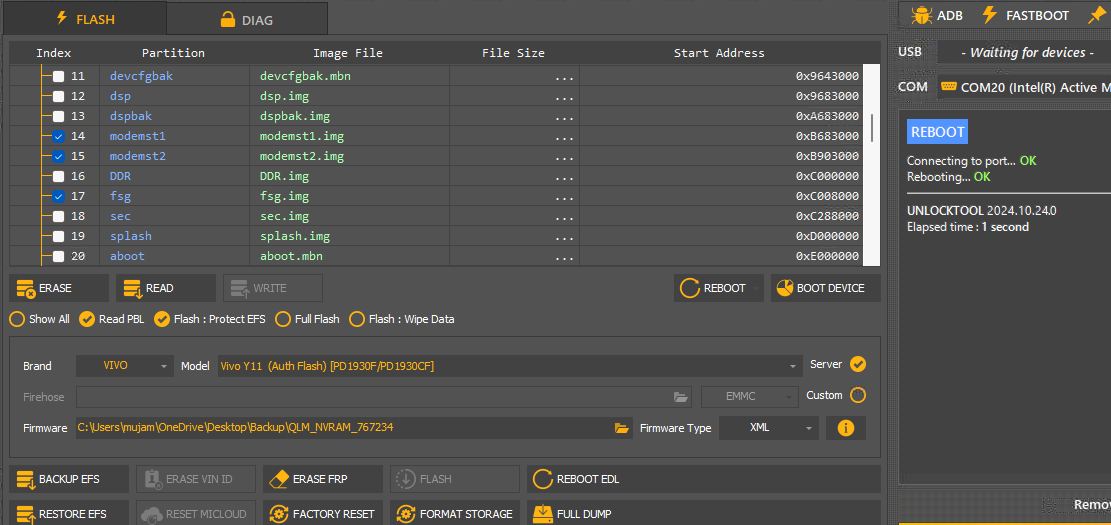Click the ERASE button icon
The height and width of the screenshot is (525, 1111).
click(x=26, y=288)
